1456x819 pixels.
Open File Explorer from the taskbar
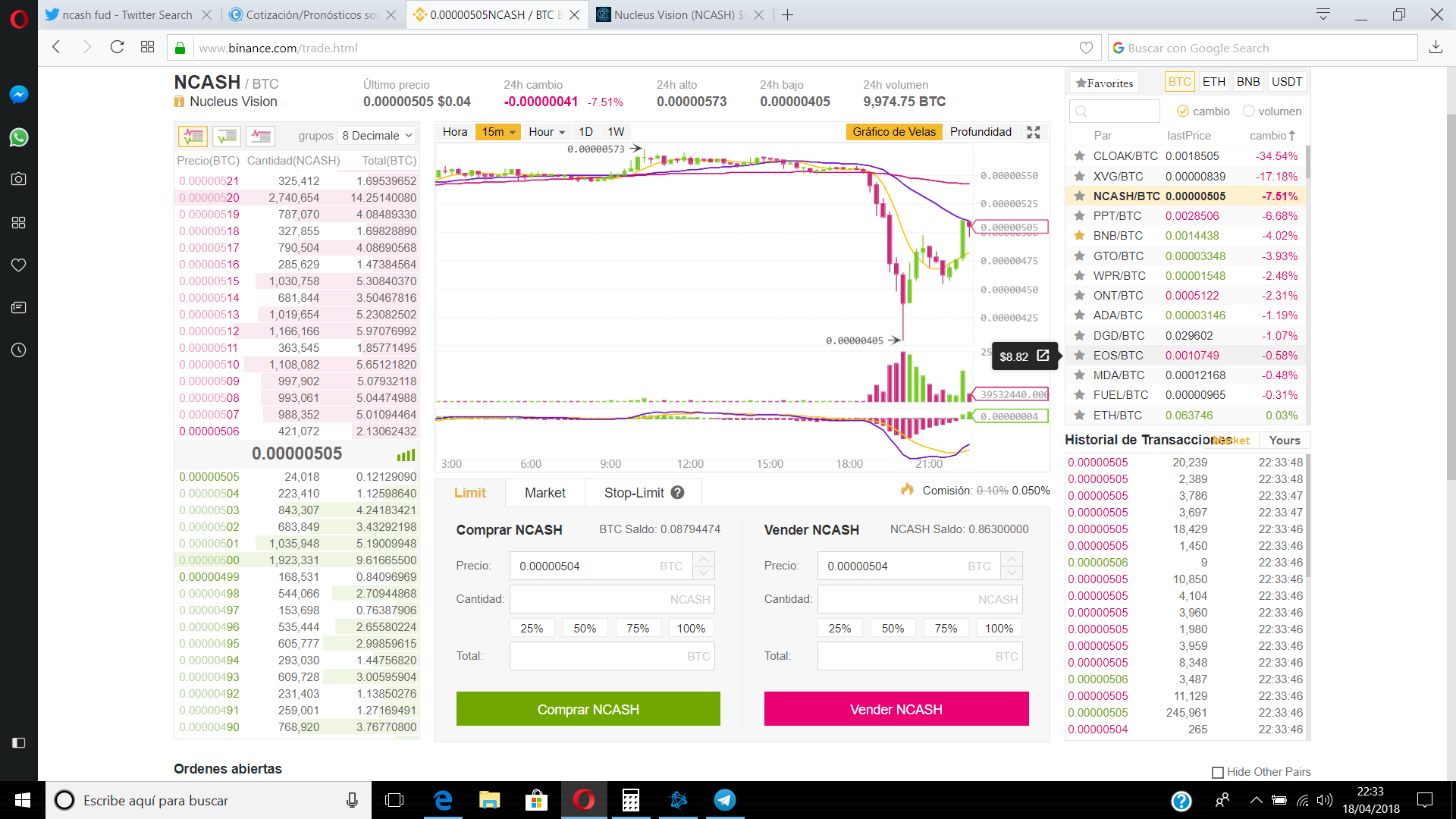[489, 800]
